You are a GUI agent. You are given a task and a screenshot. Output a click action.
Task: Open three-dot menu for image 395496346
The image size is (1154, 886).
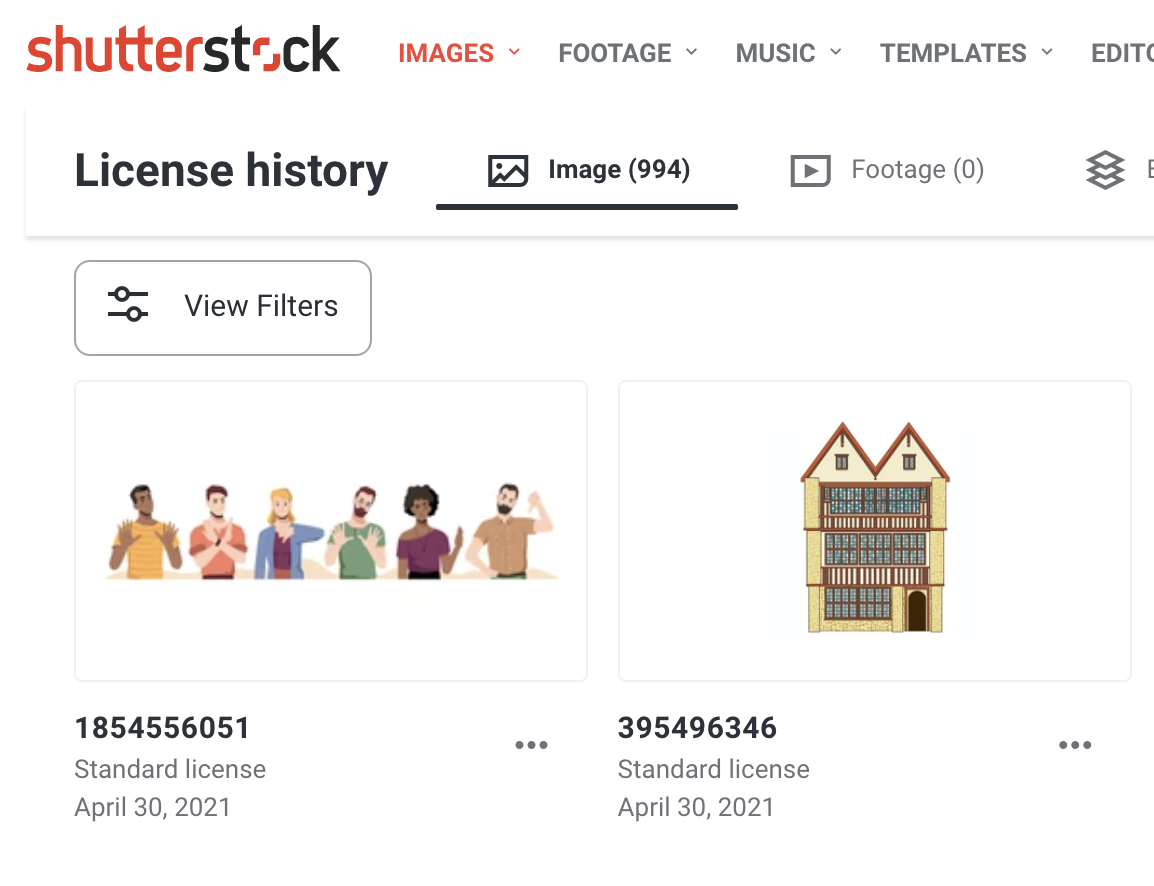(x=1075, y=745)
